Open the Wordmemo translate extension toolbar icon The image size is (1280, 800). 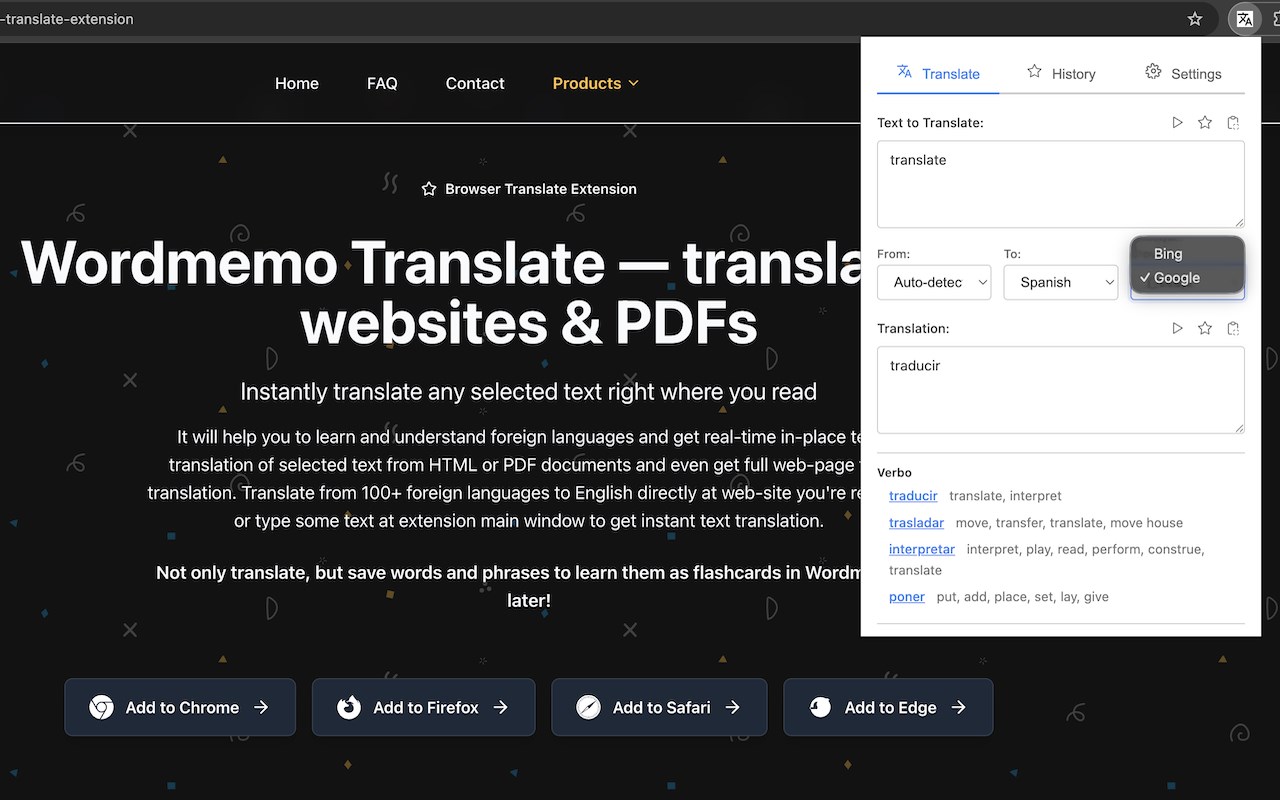click(1244, 19)
